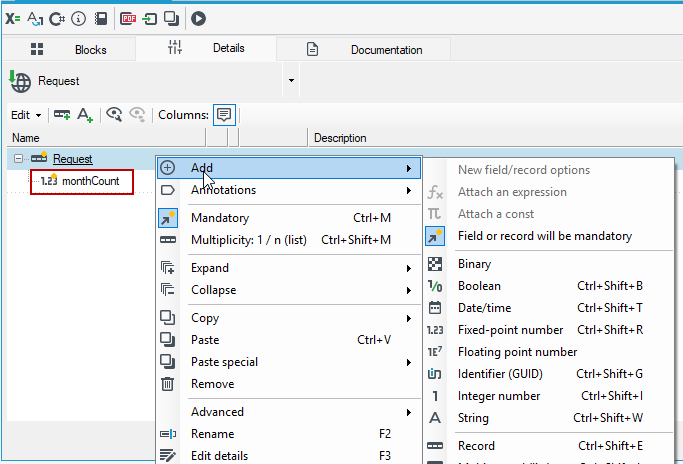Add a Floating point number field
Viewport: 683px width, 464px height.
(549, 352)
